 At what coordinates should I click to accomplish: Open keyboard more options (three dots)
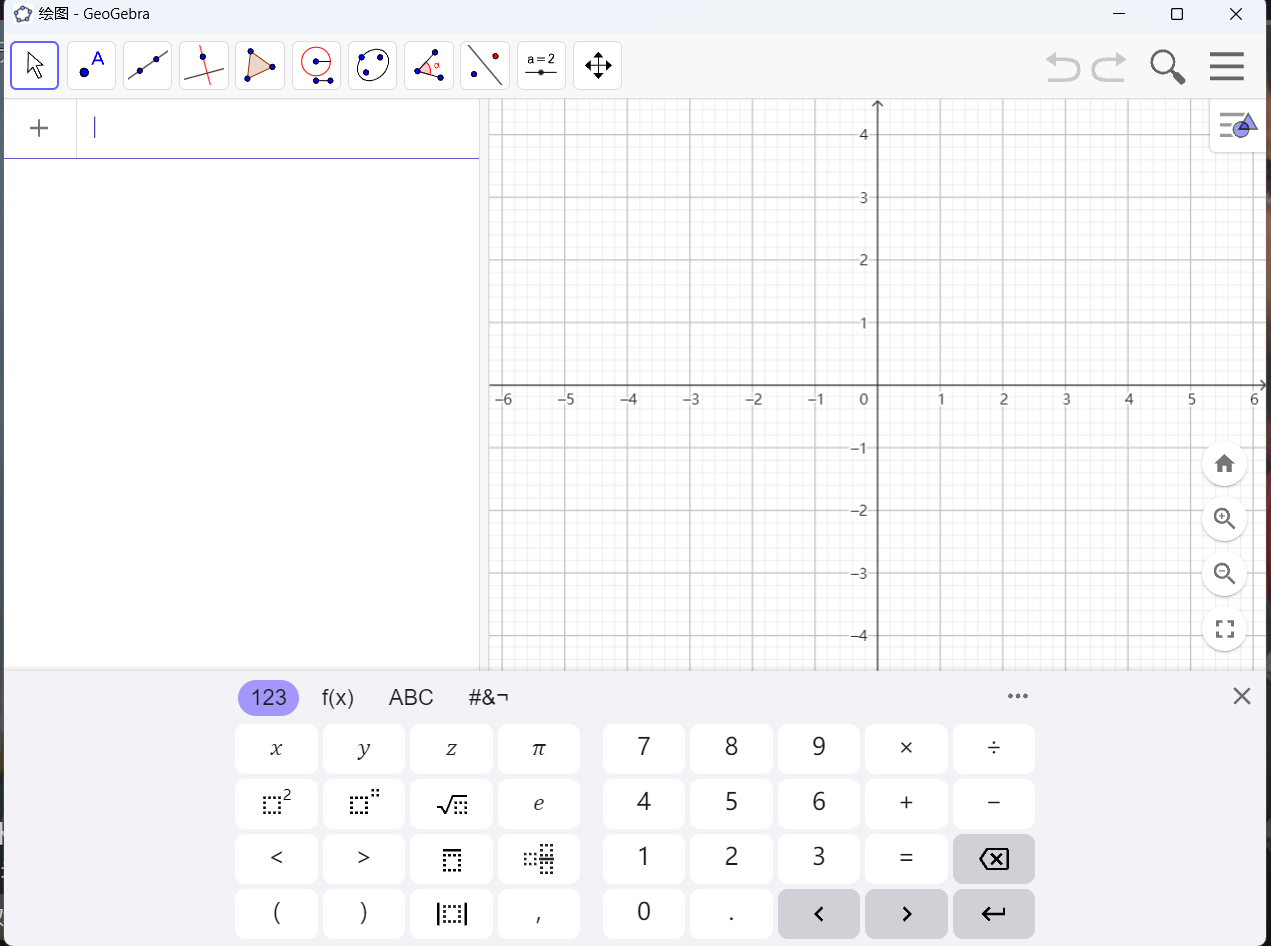click(1018, 696)
